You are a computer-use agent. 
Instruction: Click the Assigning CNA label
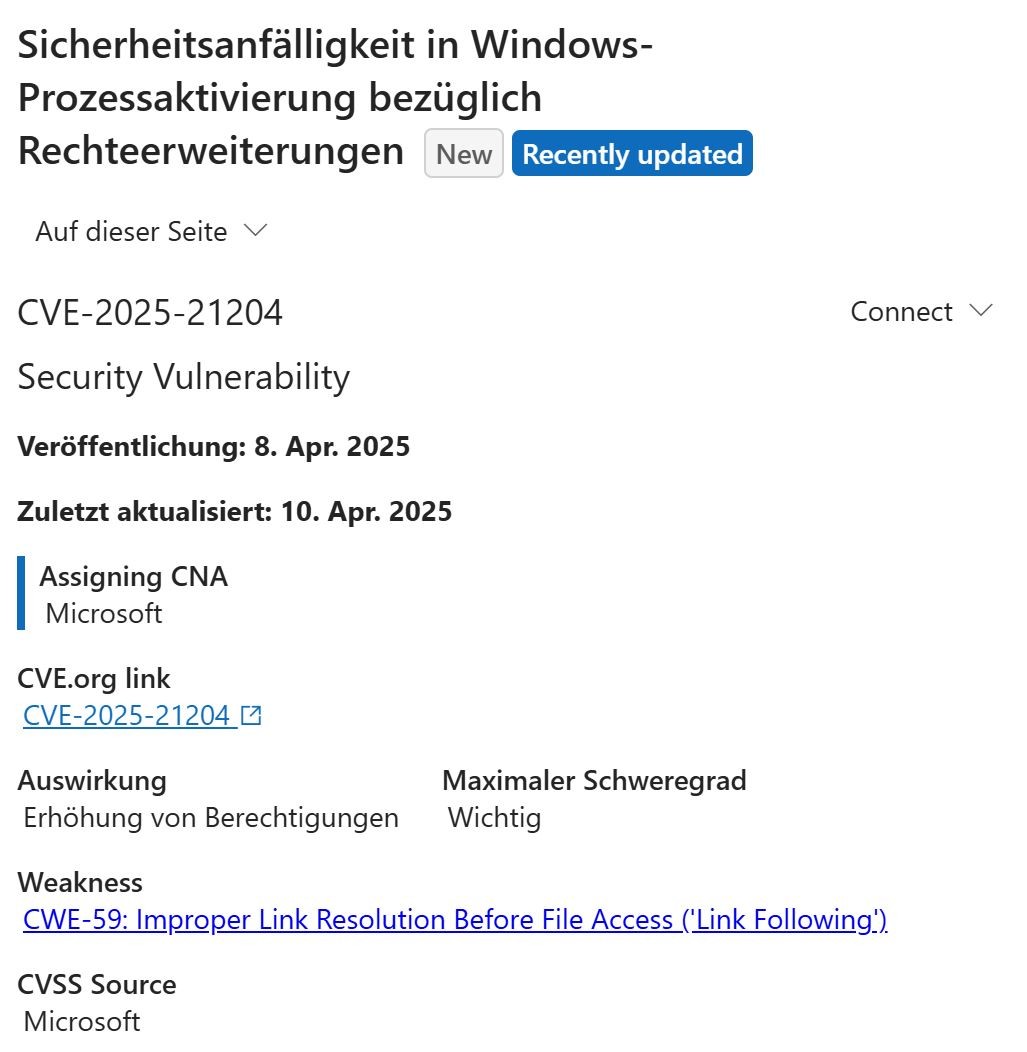pyautogui.click(x=133, y=576)
